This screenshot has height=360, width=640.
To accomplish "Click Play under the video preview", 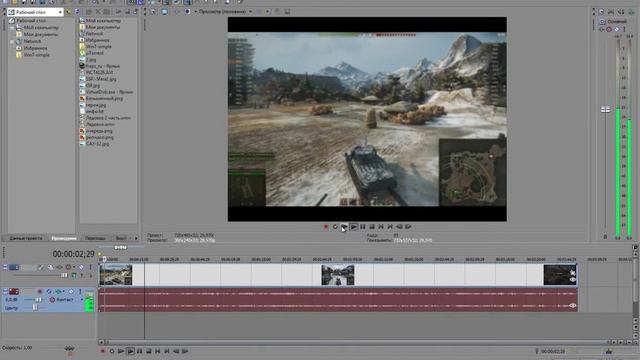I will [x=353, y=227].
